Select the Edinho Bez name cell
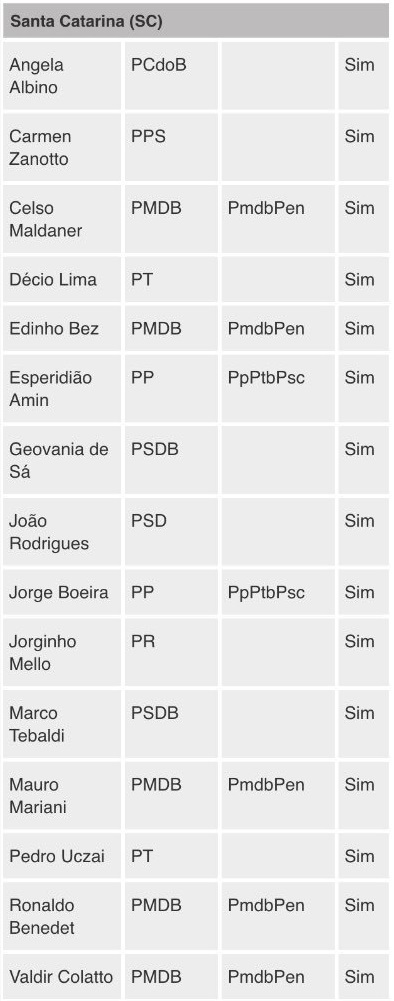Image resolution: width=394 pixels, height=1001 pixels. pos(62,328)
